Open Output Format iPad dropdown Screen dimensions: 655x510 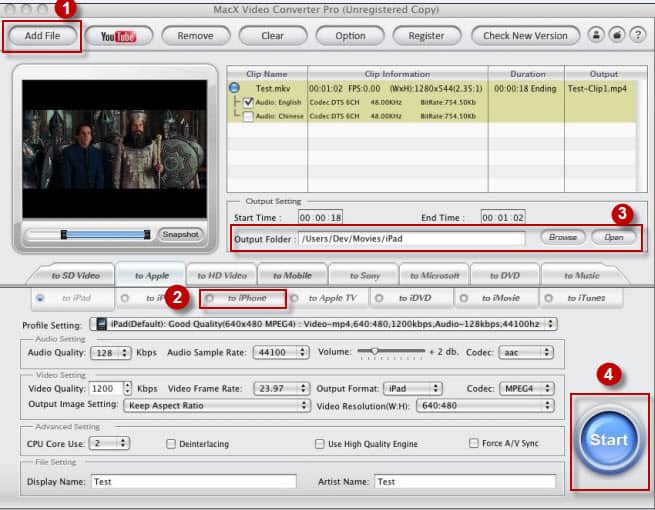pos(413,389)
